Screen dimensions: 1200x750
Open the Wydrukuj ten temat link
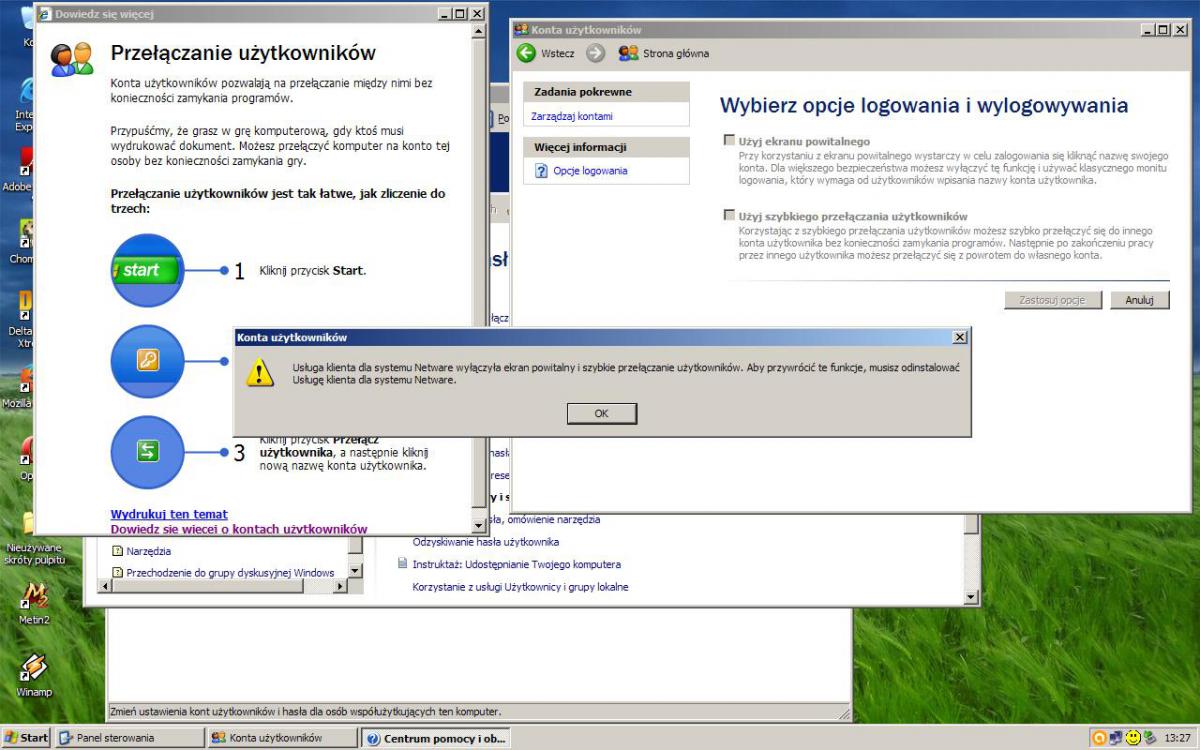[169, 514]
